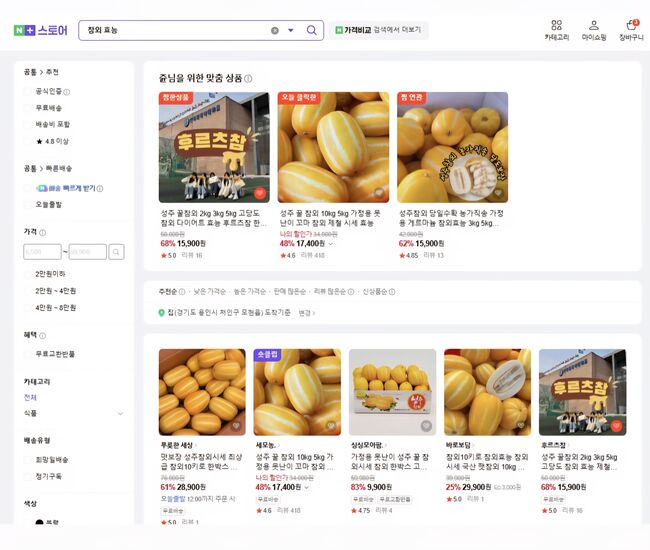Click the minimum price input field
Image resolution: width=650 pixels, height=550 pixels.
pos(42,252)
